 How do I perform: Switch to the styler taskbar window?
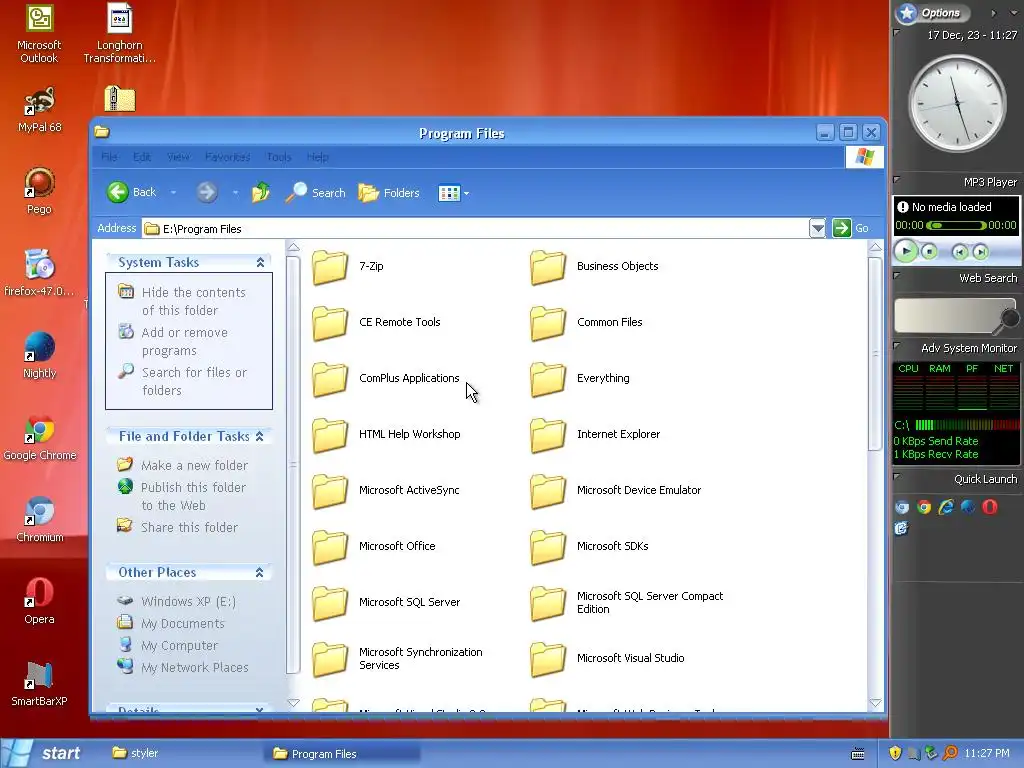click(x=135, y=753)
